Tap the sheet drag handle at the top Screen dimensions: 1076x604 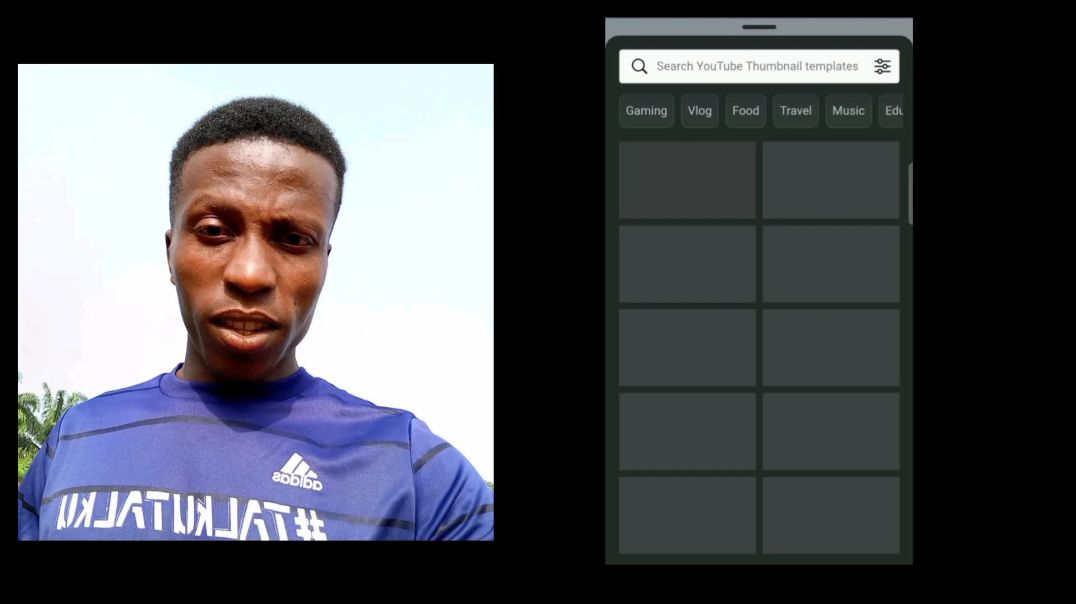(x=758, y=28)
